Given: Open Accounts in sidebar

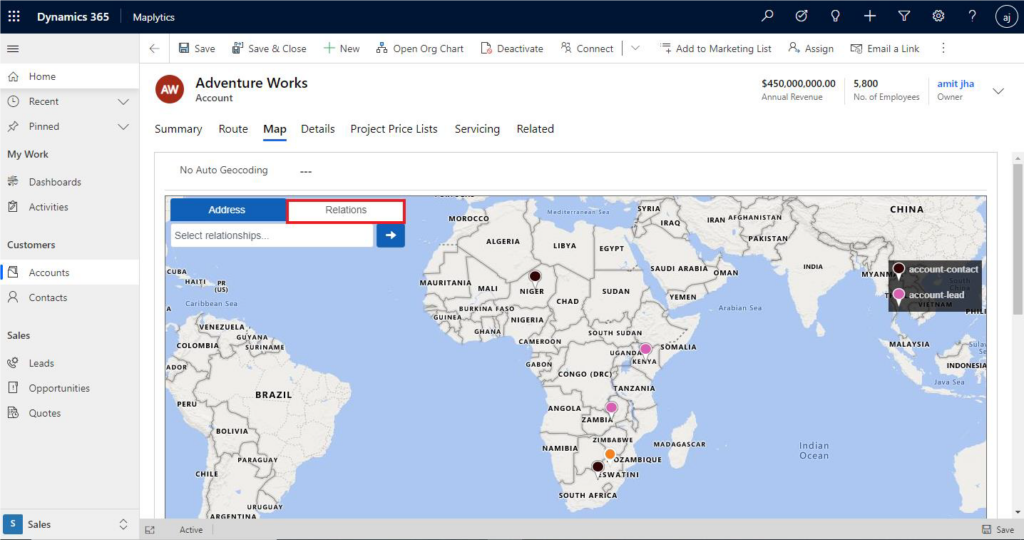Looking at the screenshot, I should [69, 272].
